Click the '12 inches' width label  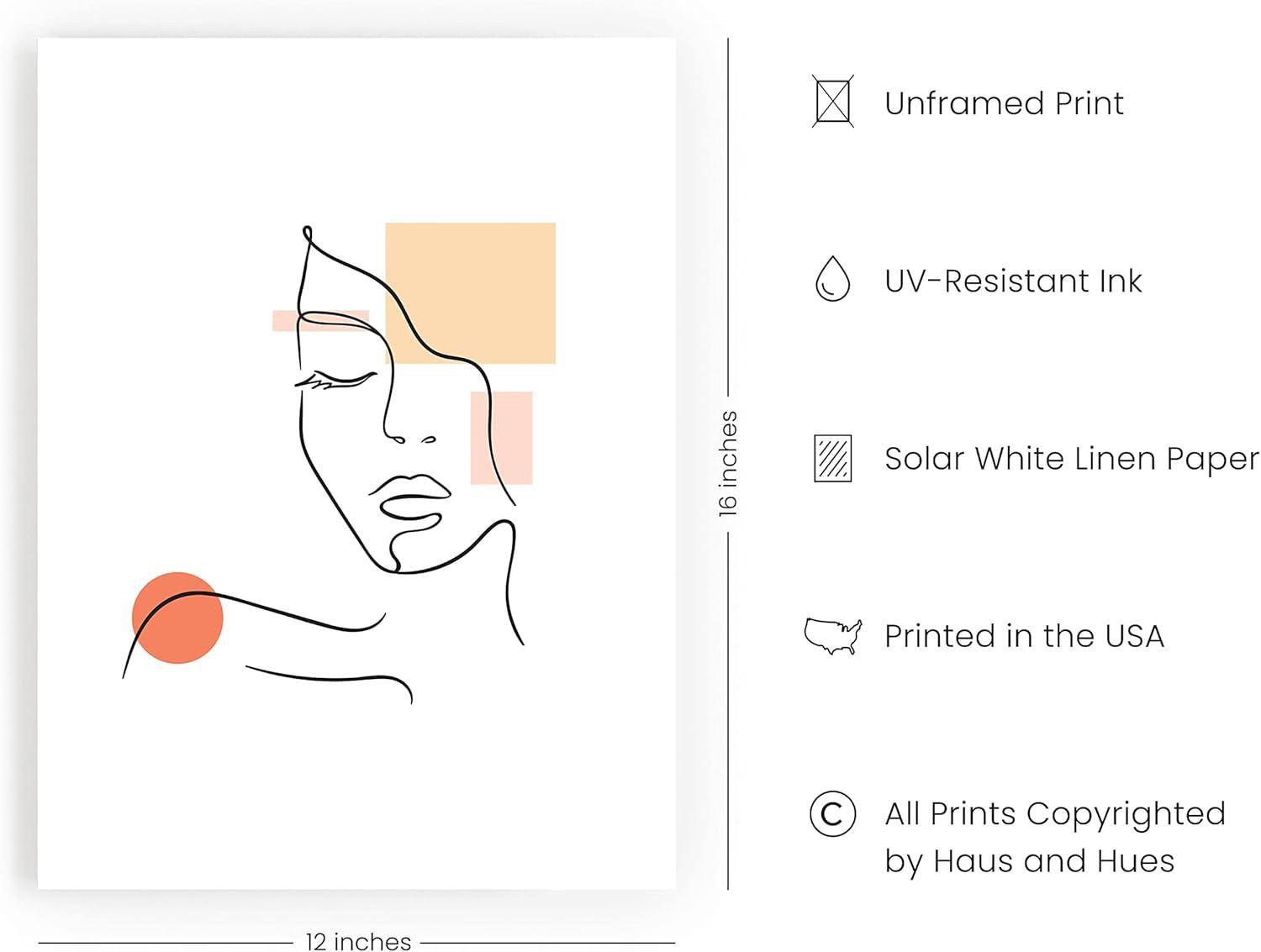click(358, 941)
